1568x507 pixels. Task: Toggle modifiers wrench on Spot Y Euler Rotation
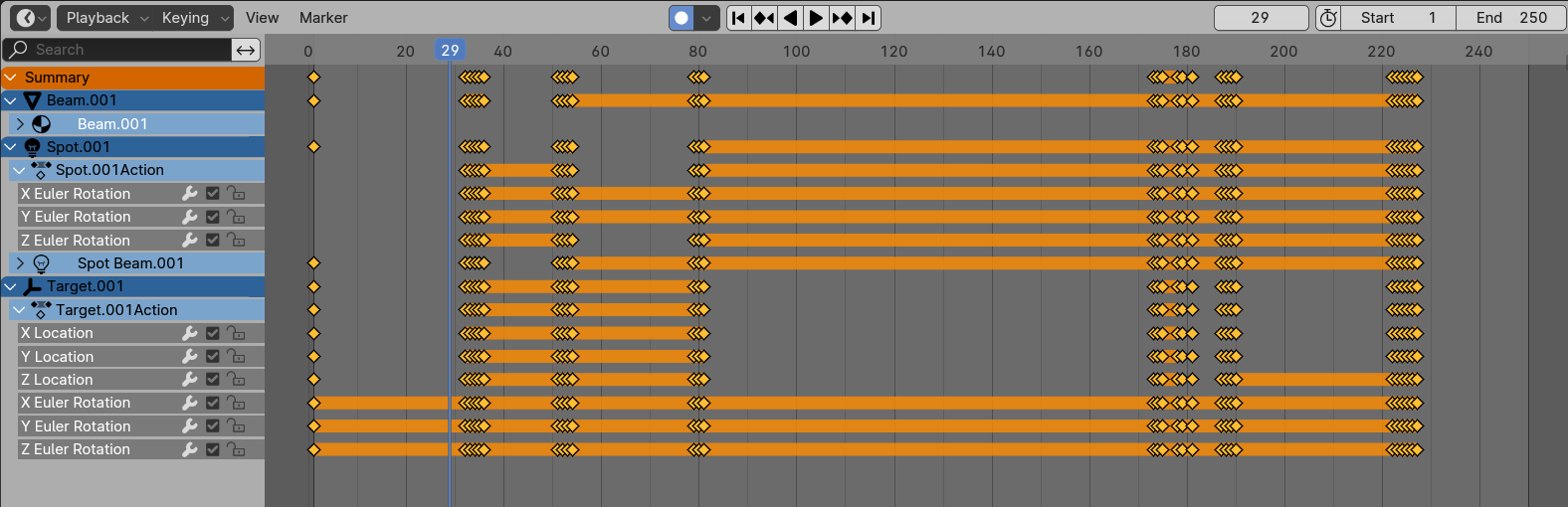190,217
